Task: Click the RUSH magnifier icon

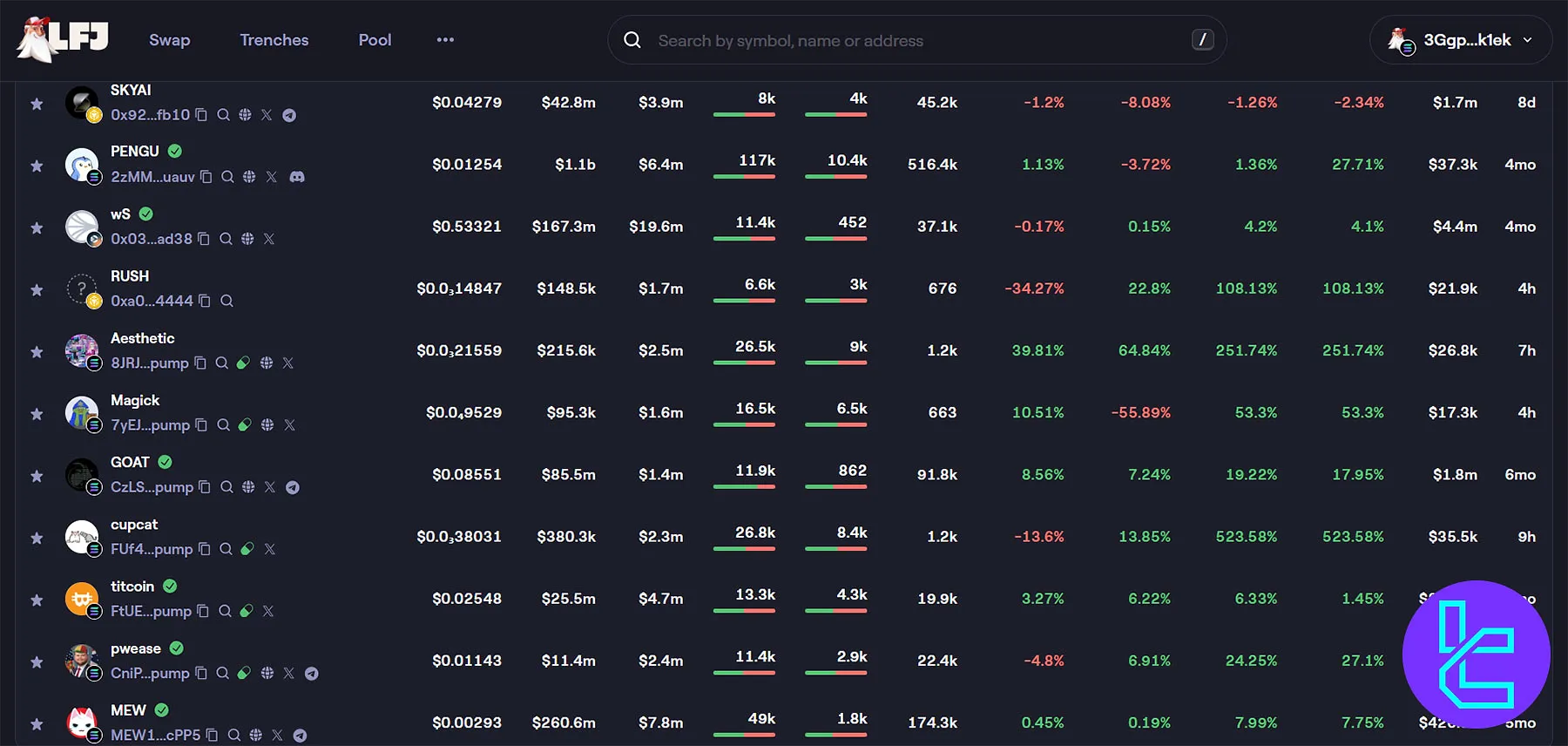Action: click(226, 301)
